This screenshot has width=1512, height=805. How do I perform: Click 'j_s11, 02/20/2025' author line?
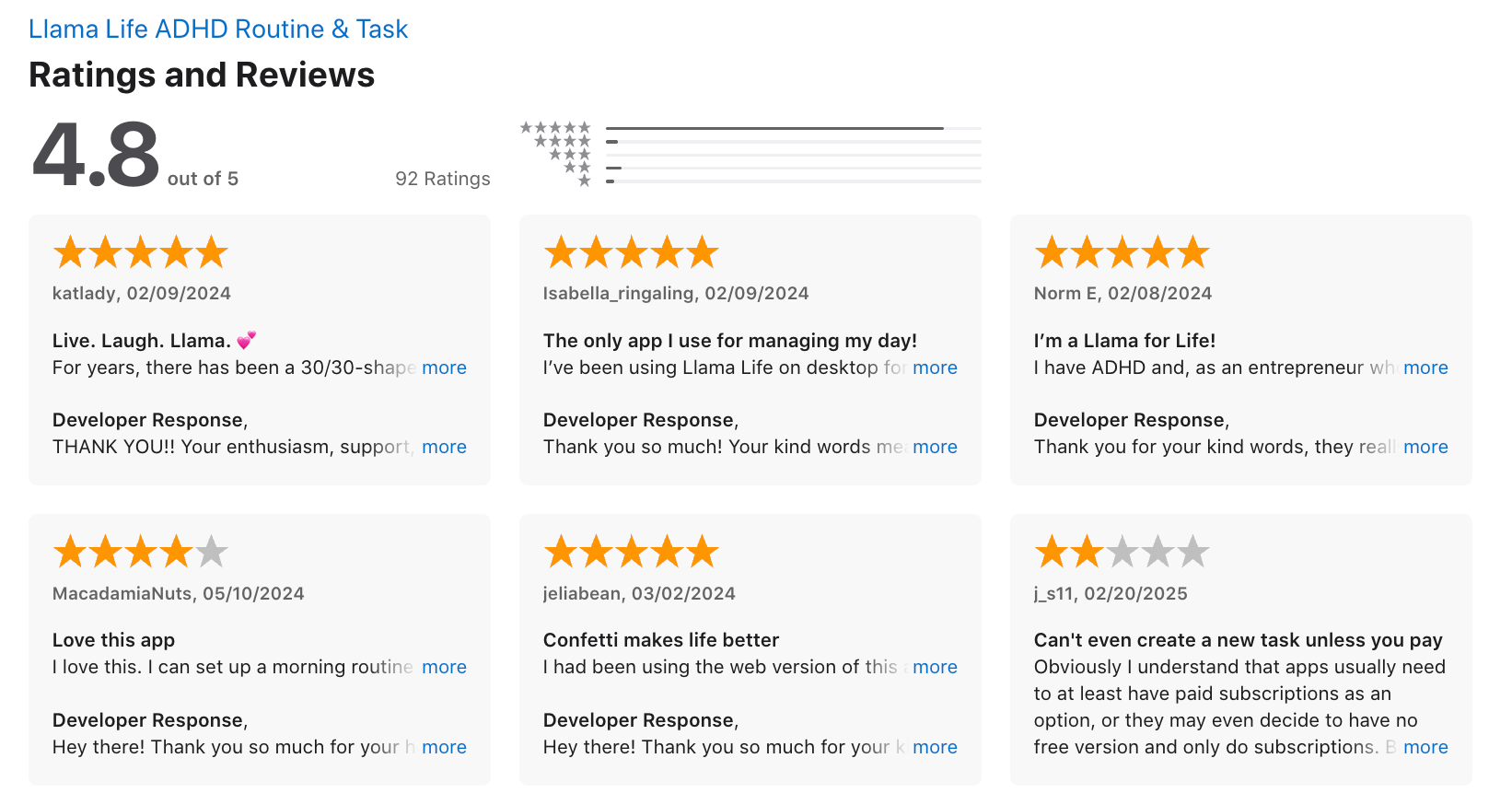point(1111,594)
